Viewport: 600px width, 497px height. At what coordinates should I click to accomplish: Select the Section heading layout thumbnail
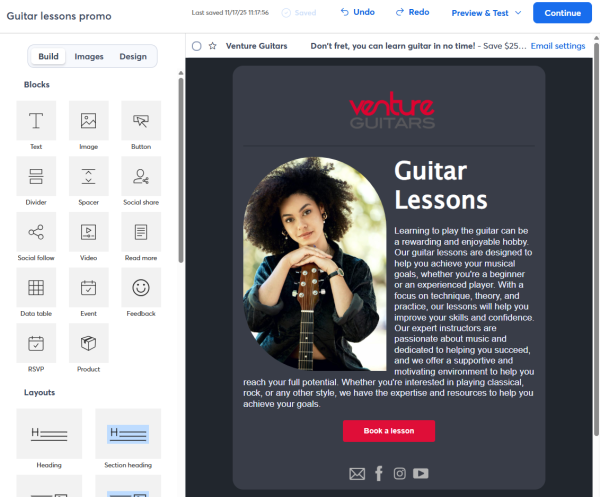[x=128, y=433]
